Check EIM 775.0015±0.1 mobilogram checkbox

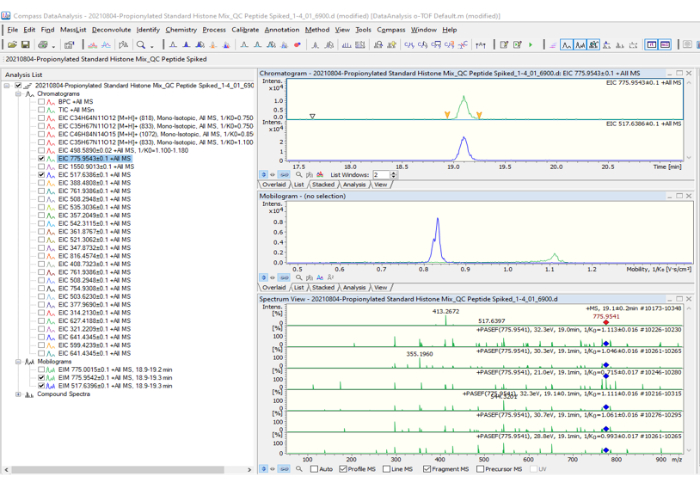42,370
